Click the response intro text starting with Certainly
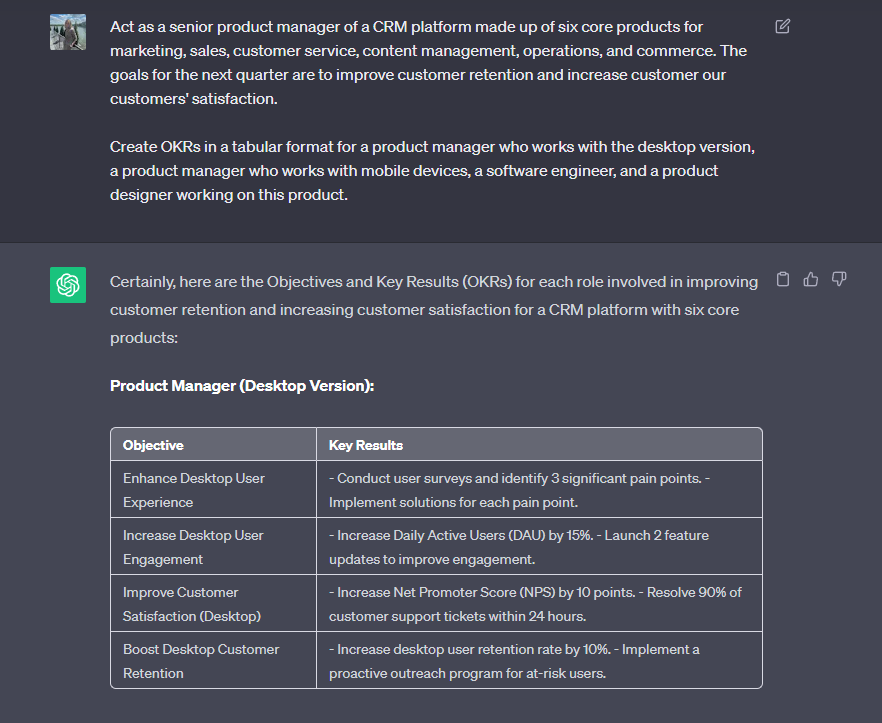The image size is (882, 723). coord(434,310)
